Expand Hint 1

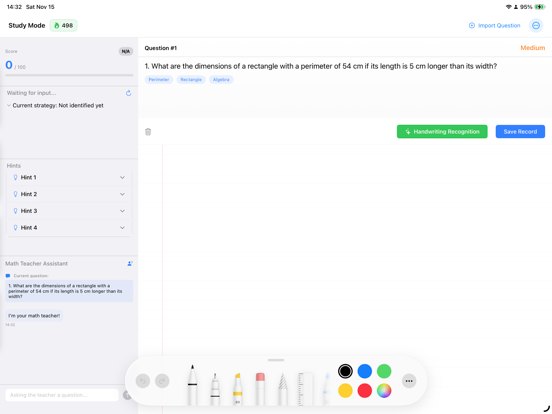click(x=69, y=177)
